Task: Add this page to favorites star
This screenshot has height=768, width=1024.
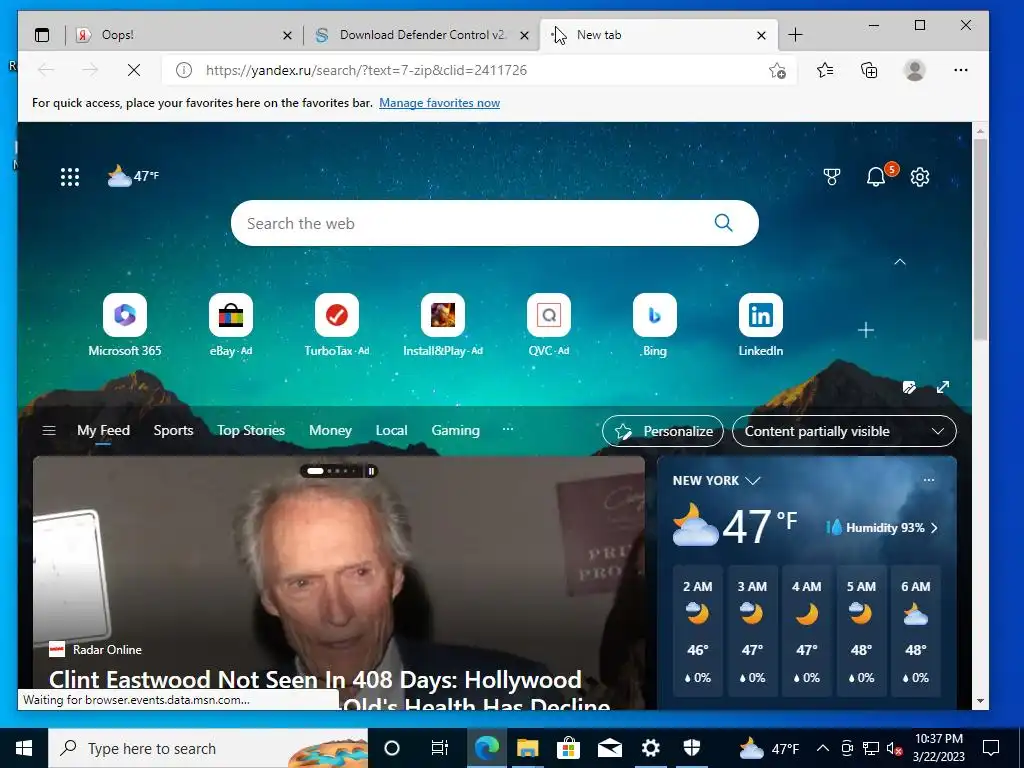Action: point(777,70)
